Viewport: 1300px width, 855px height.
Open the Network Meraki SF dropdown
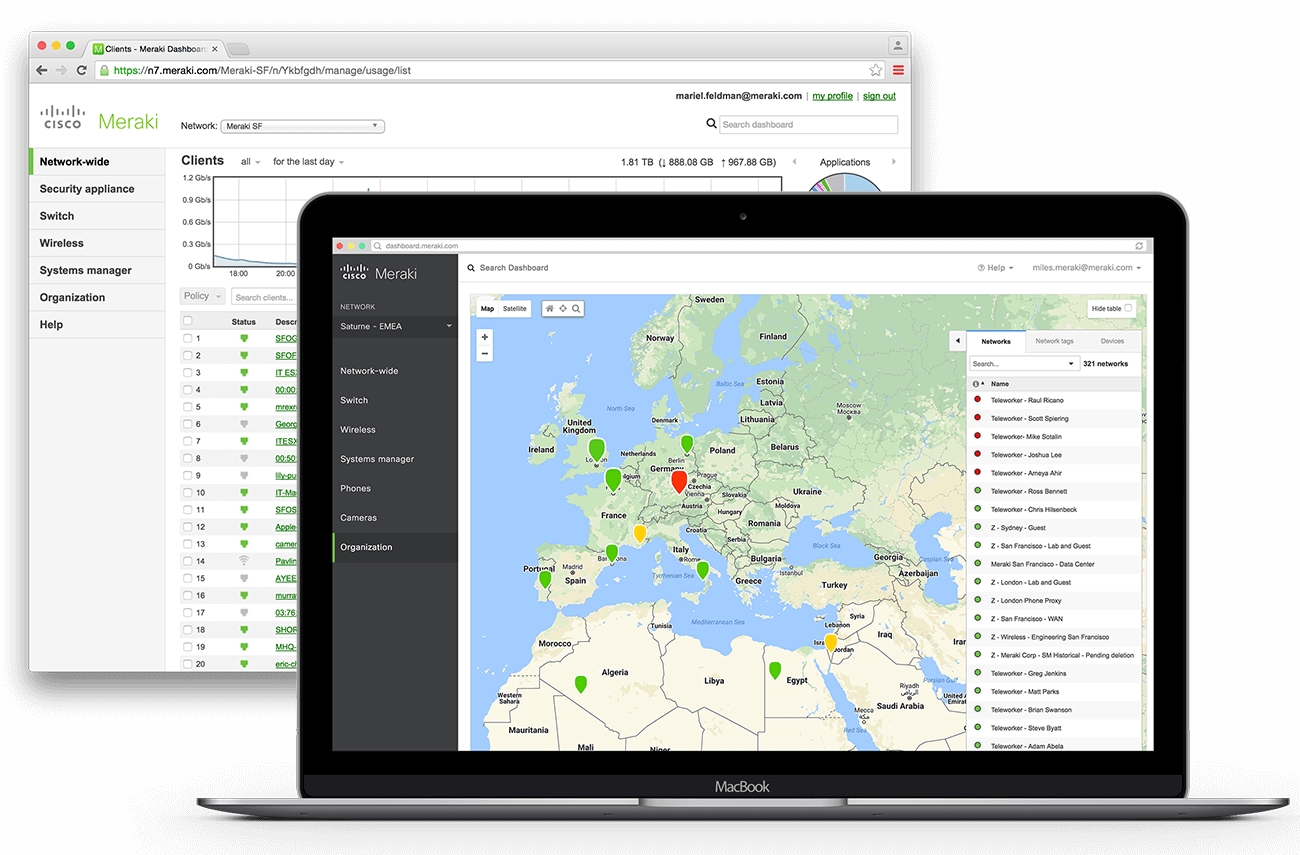pyautogui.click(x=302, y=126)
